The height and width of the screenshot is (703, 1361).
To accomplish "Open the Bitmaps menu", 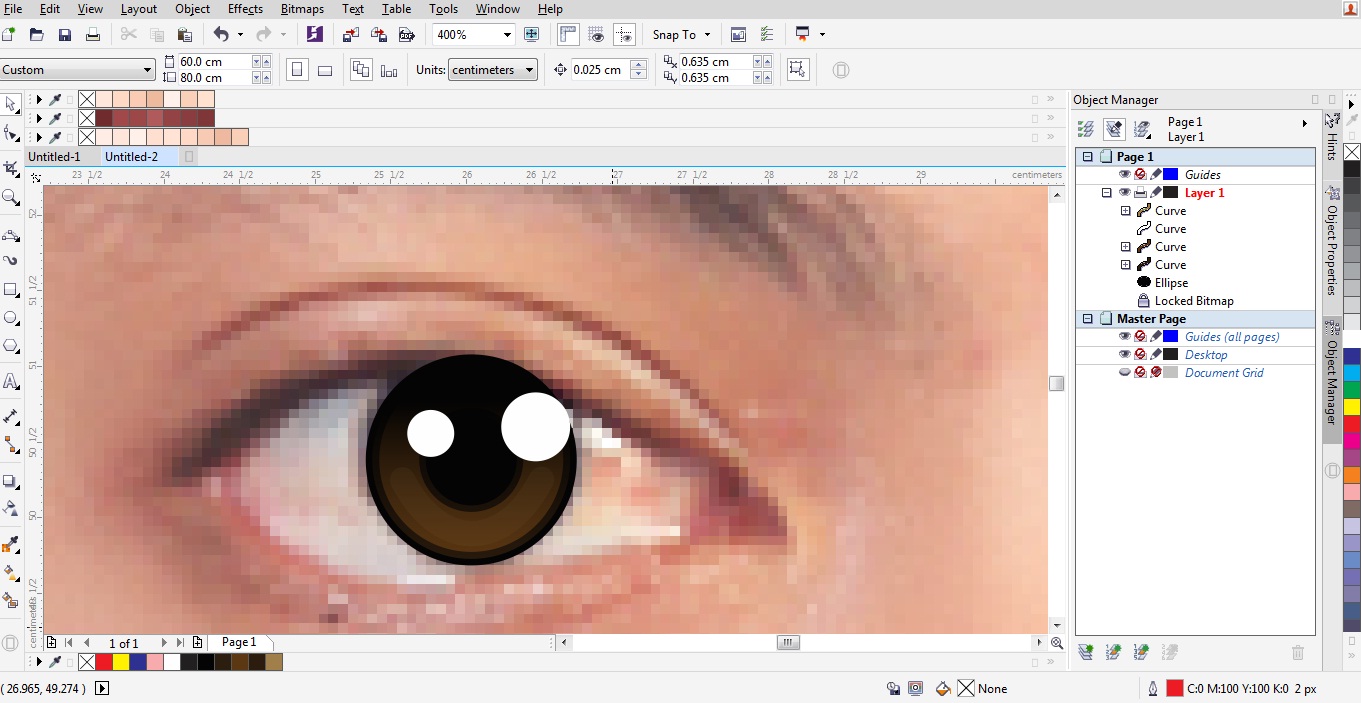I will coord(302,9).
